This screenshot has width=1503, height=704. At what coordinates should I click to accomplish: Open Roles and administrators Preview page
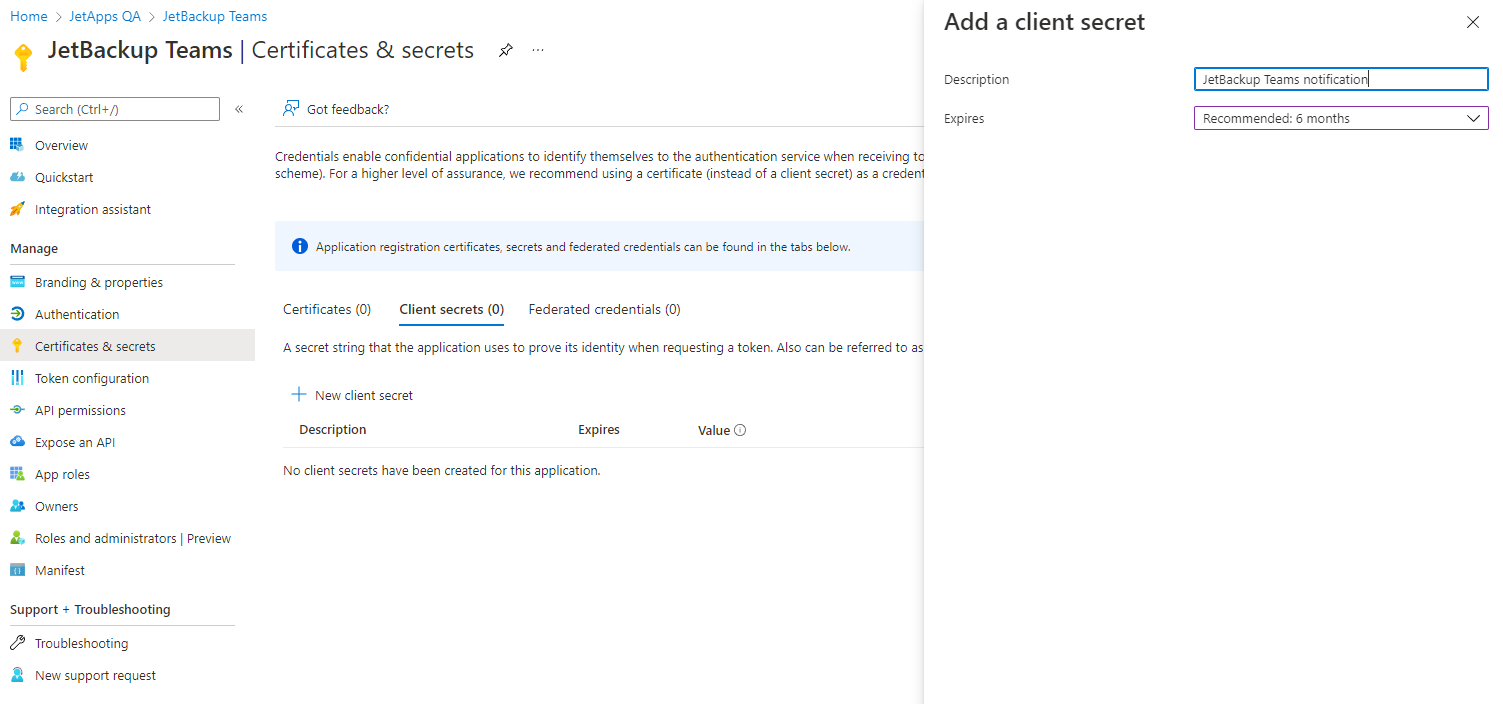pos(133,538)
